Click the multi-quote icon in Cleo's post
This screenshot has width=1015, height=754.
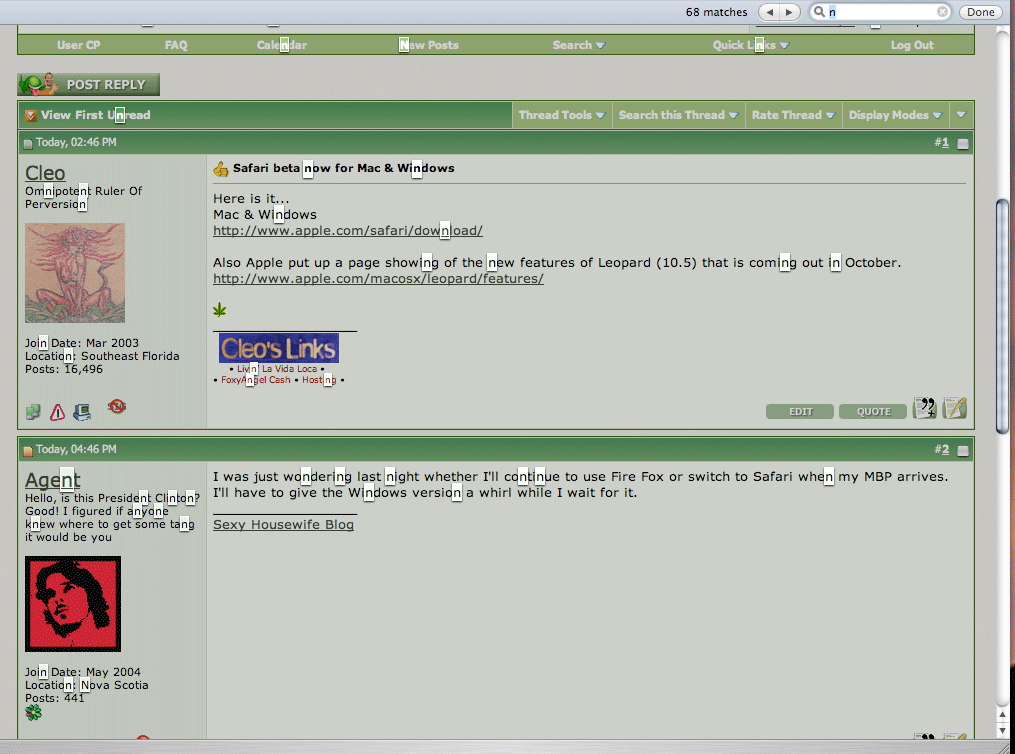pyautogui.click(x=925, y=408)
